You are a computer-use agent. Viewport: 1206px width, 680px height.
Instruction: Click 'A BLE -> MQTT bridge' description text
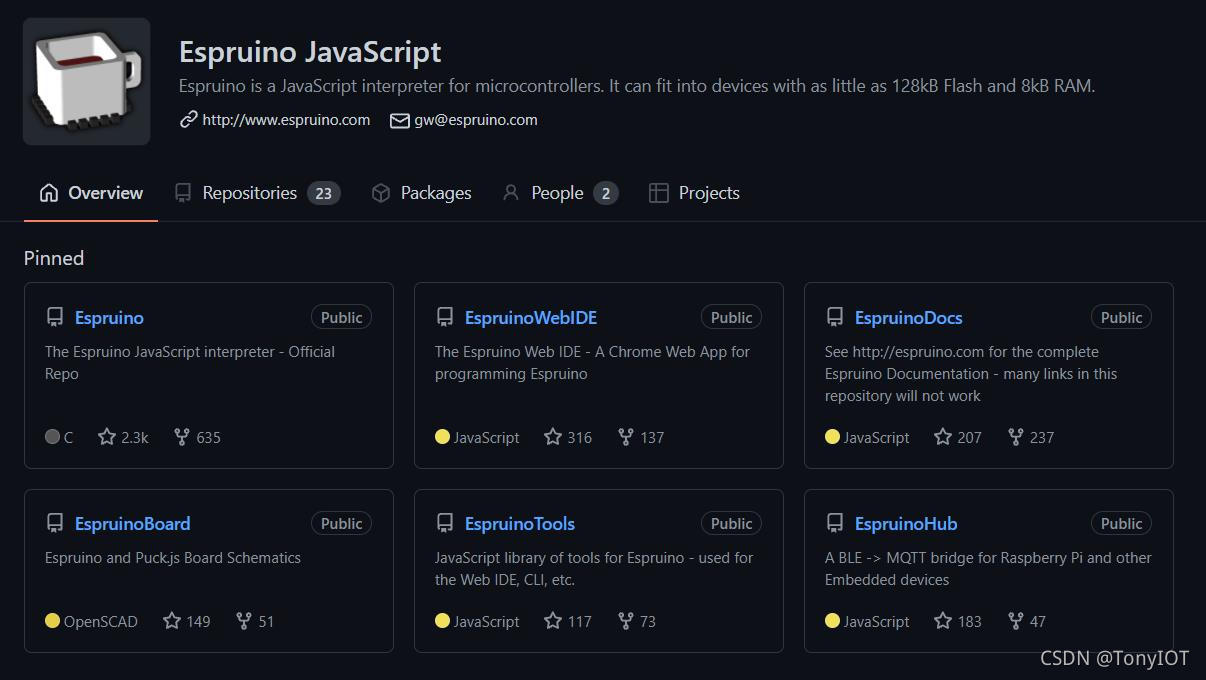point(988,569)
